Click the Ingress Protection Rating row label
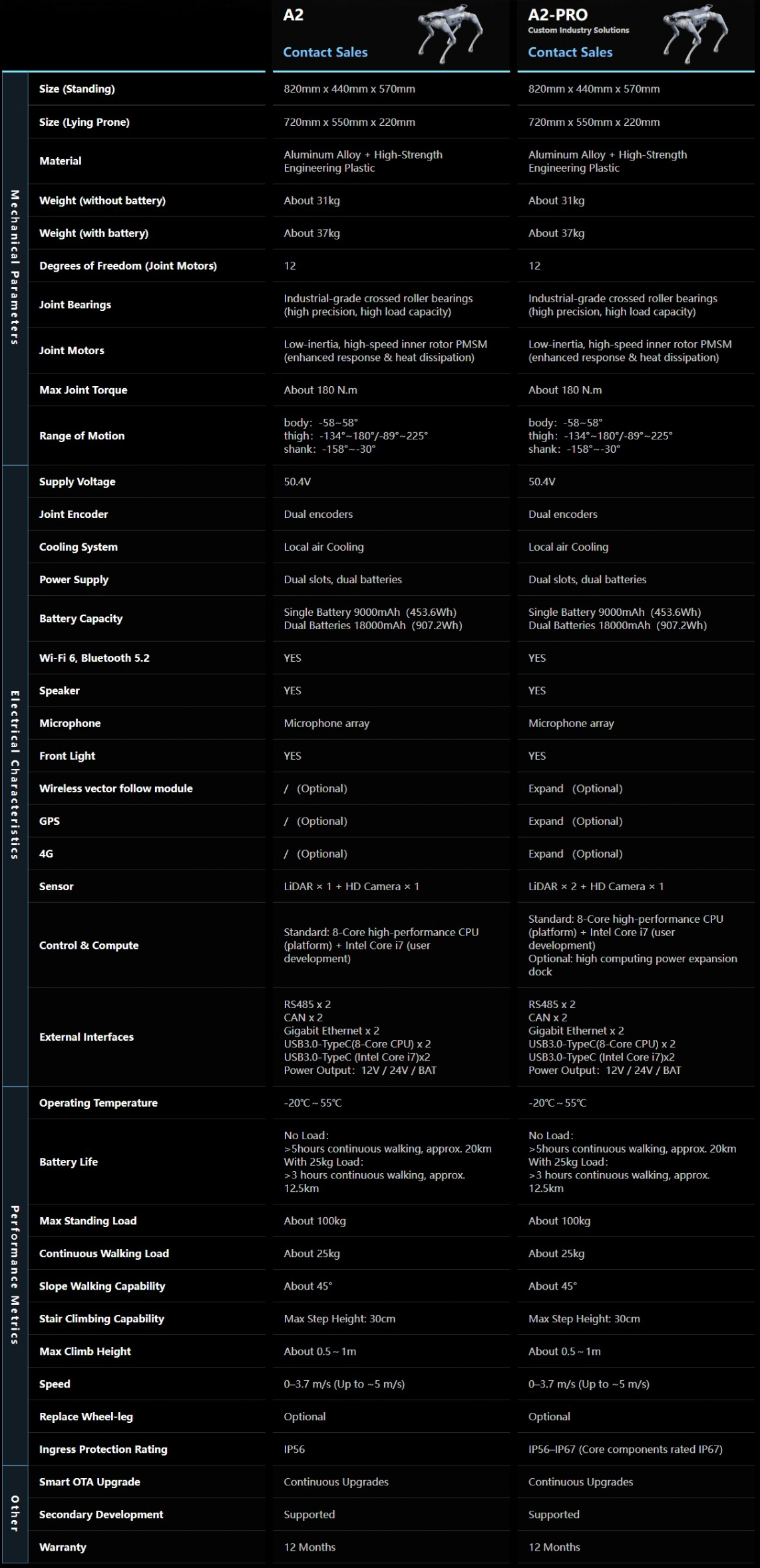The image size is (760, 1568). (103, 1449)
